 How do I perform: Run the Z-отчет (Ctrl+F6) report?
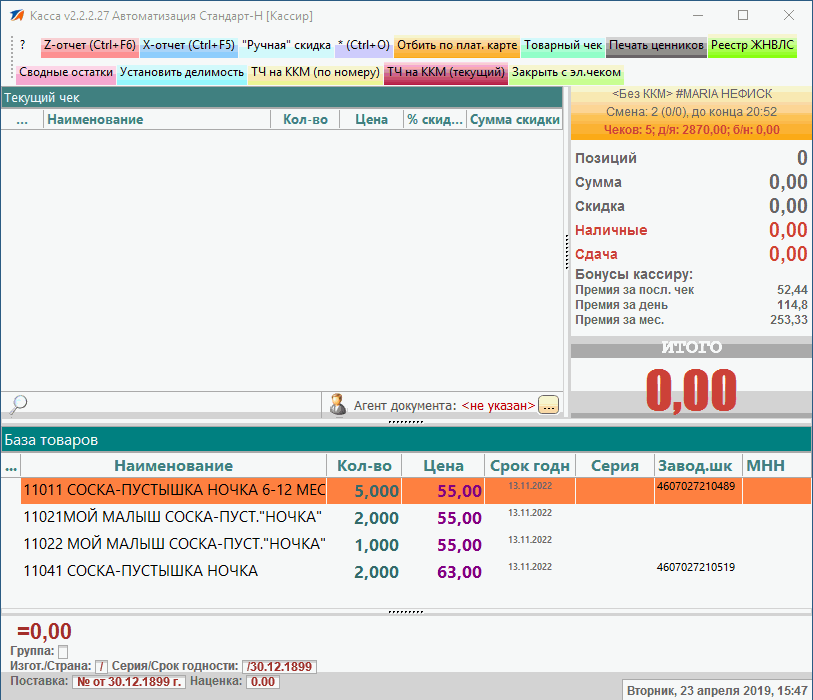click(89, 46)
